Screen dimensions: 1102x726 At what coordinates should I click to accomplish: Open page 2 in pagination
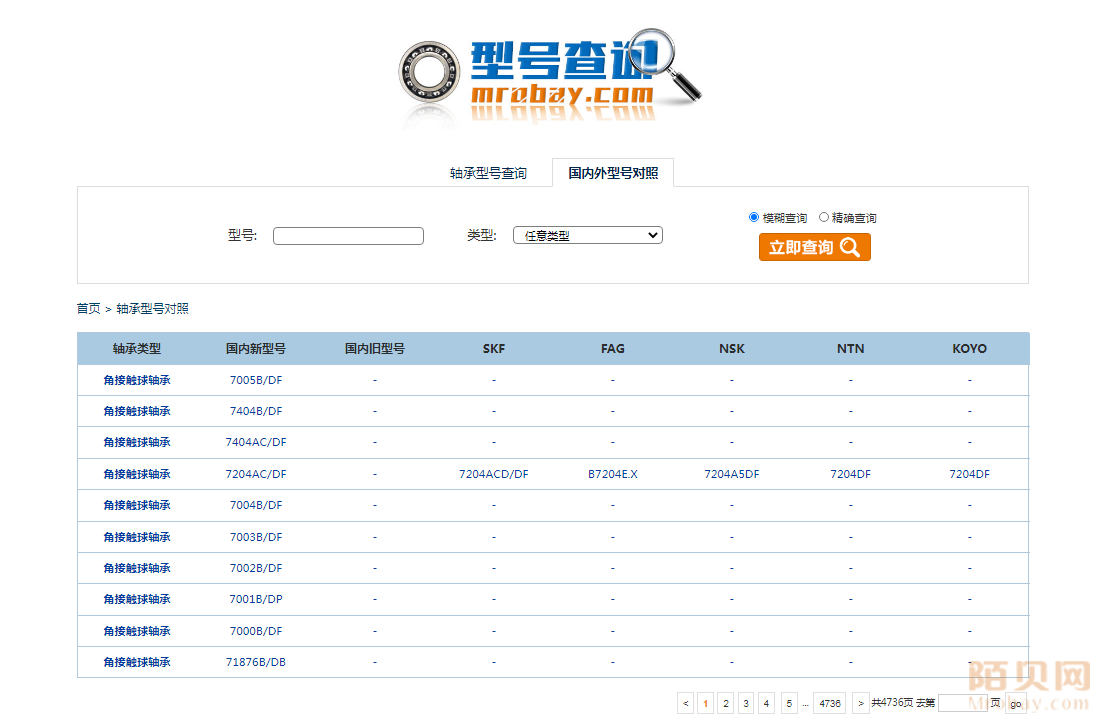pos(726,703)
